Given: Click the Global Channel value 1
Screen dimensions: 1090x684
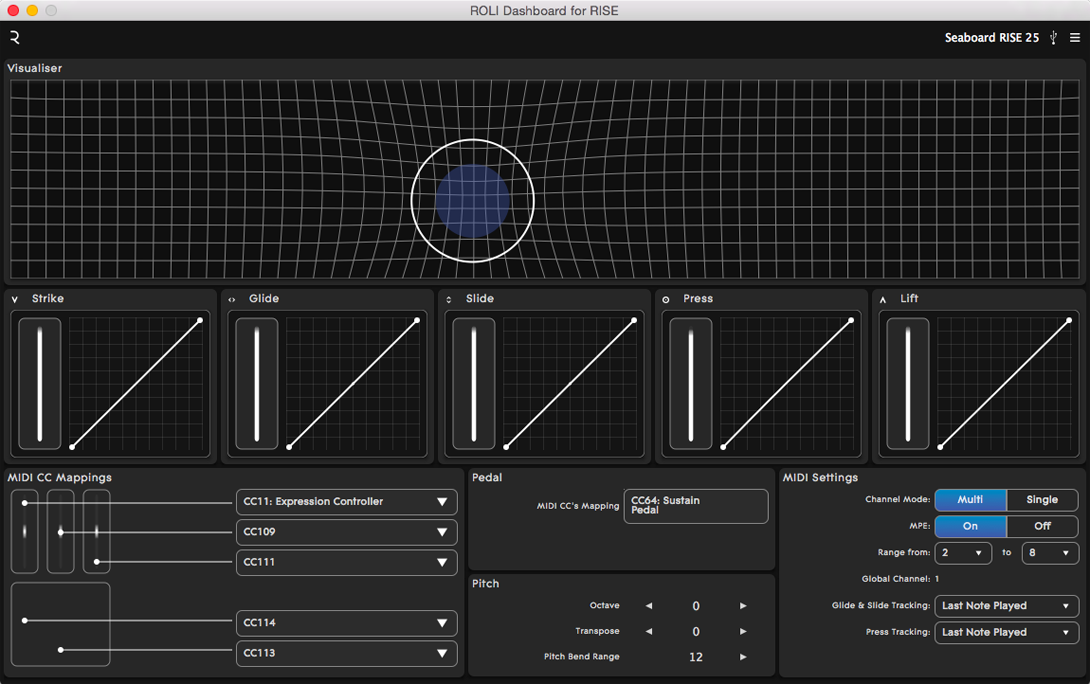Looking at the screenshot, I should tap(937, 579).
